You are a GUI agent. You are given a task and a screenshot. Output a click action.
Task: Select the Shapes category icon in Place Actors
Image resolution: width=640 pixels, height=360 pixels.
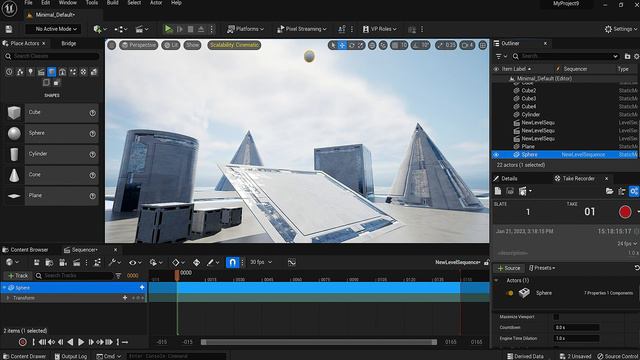tap(52, 72)
